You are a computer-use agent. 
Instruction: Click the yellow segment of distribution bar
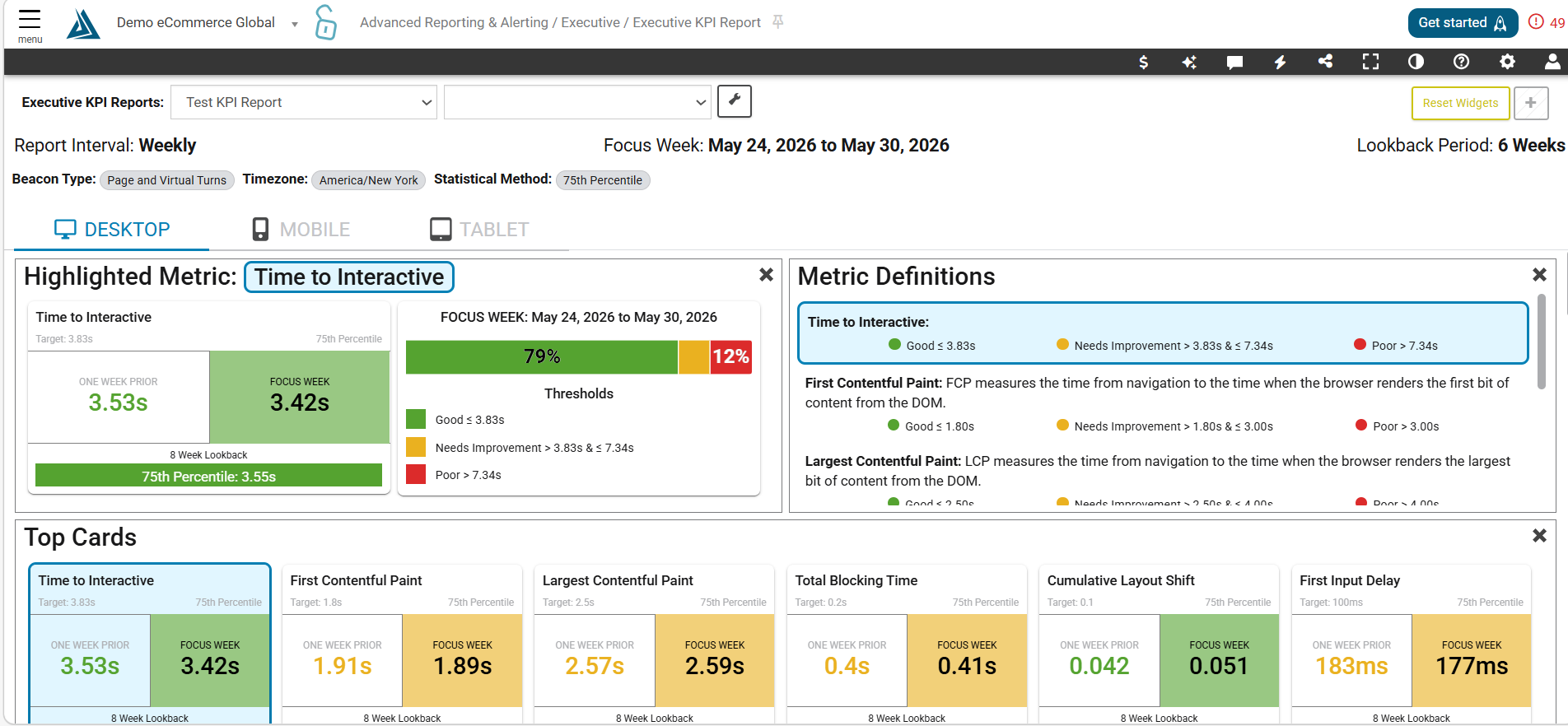point(694,357)
